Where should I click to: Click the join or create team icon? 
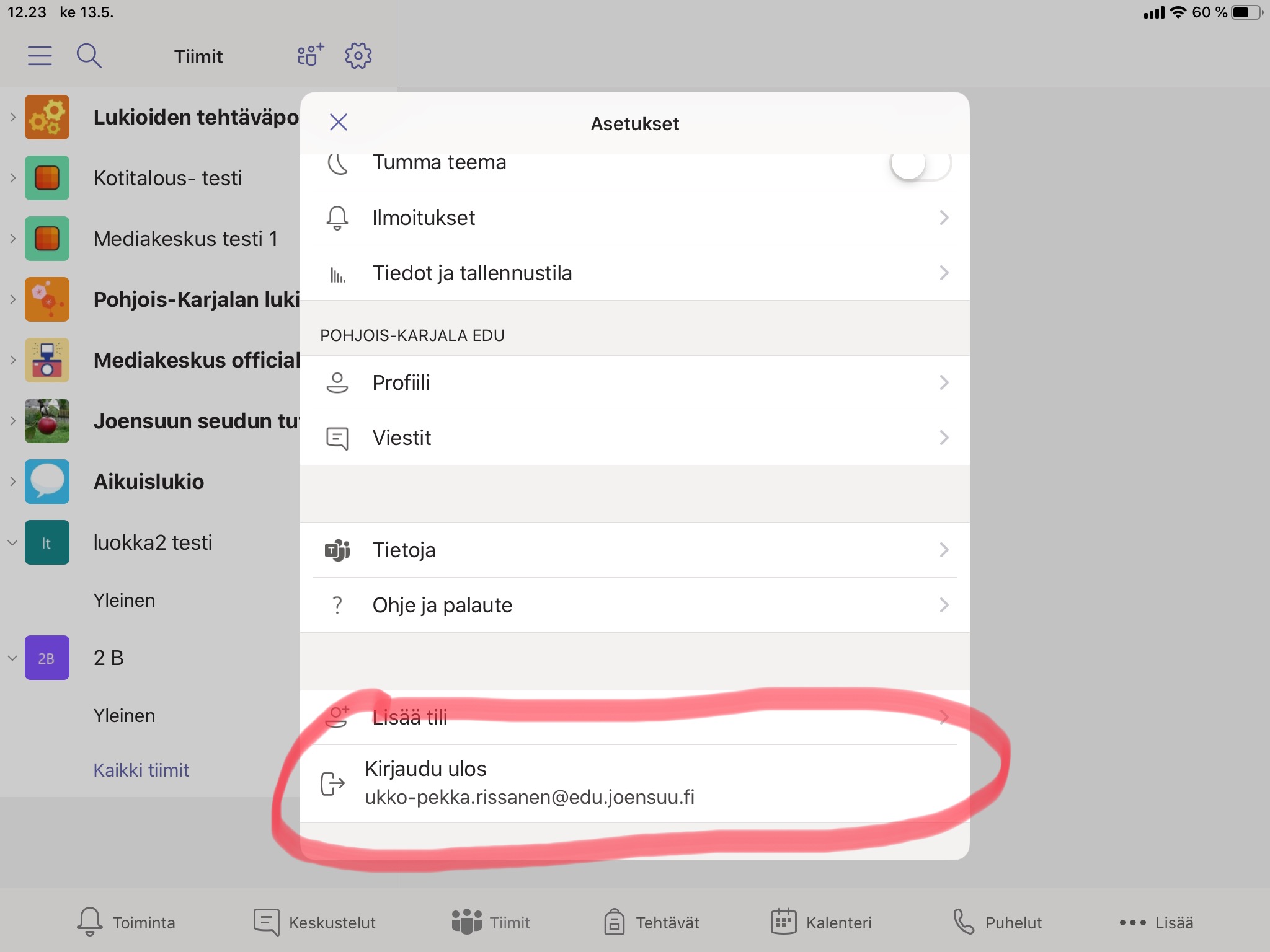pos(310,55)
